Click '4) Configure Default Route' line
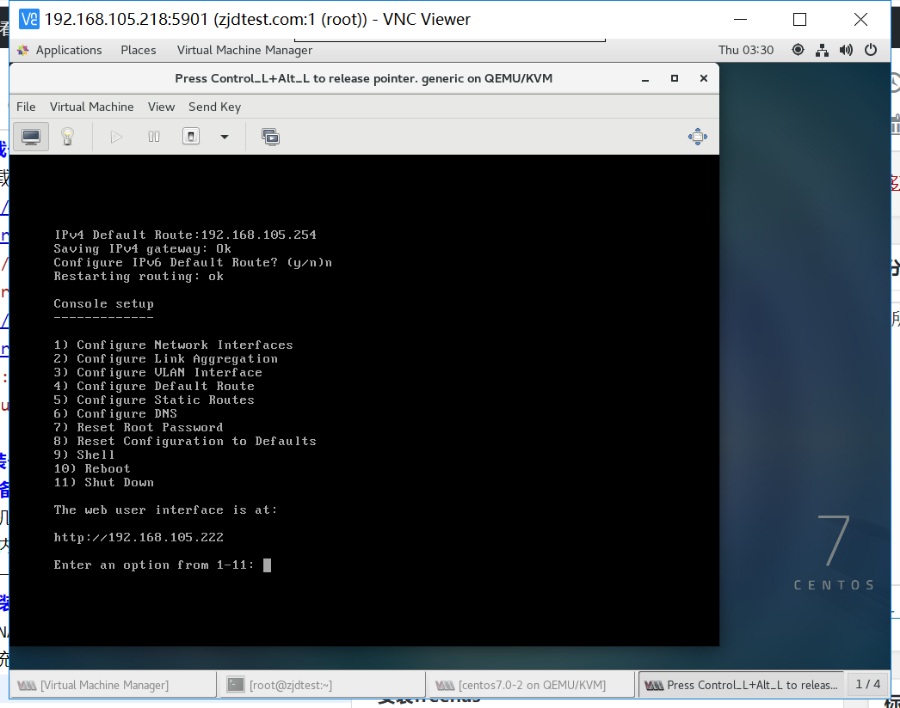Screen dimensions: 900x708 pyautogui.click(x=154, y=386)
